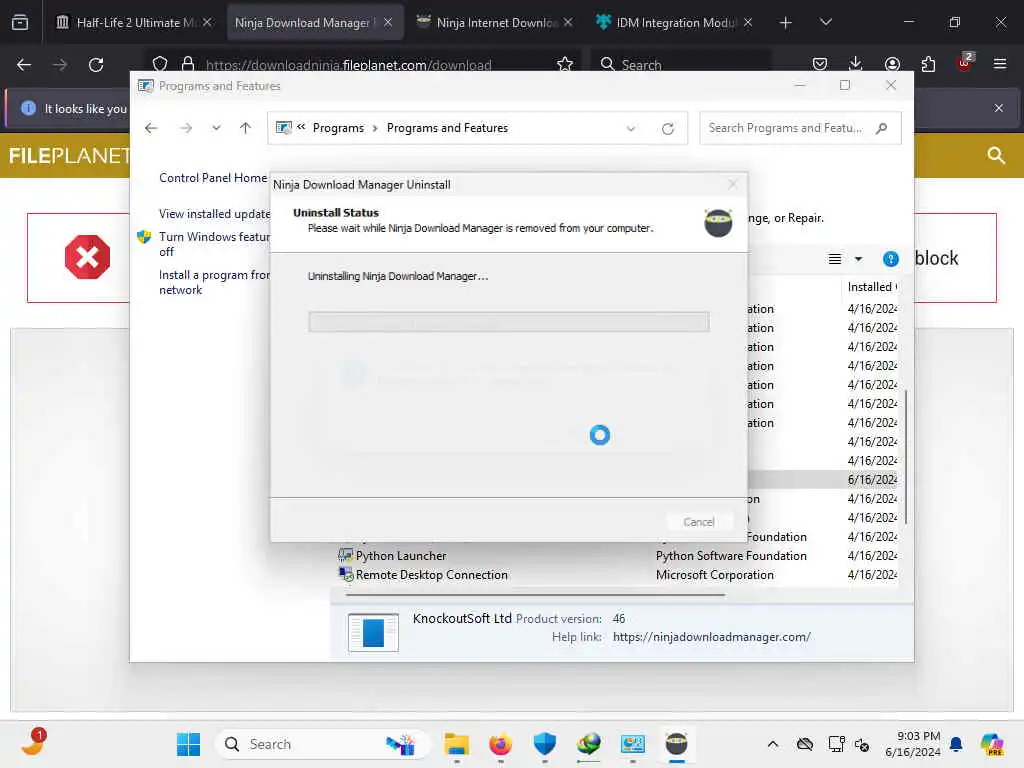Click the red X error icon
The width and height of the screenshot is (1024, 768).
[x=87, y=257]
